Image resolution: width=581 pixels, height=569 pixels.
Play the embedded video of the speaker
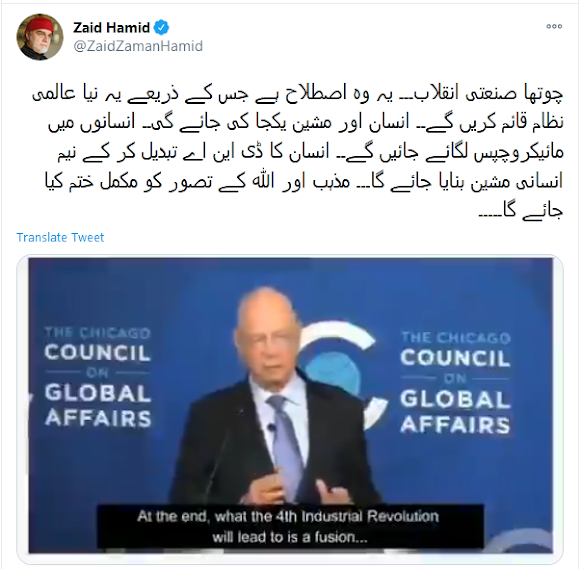click(x=290, y=405)
